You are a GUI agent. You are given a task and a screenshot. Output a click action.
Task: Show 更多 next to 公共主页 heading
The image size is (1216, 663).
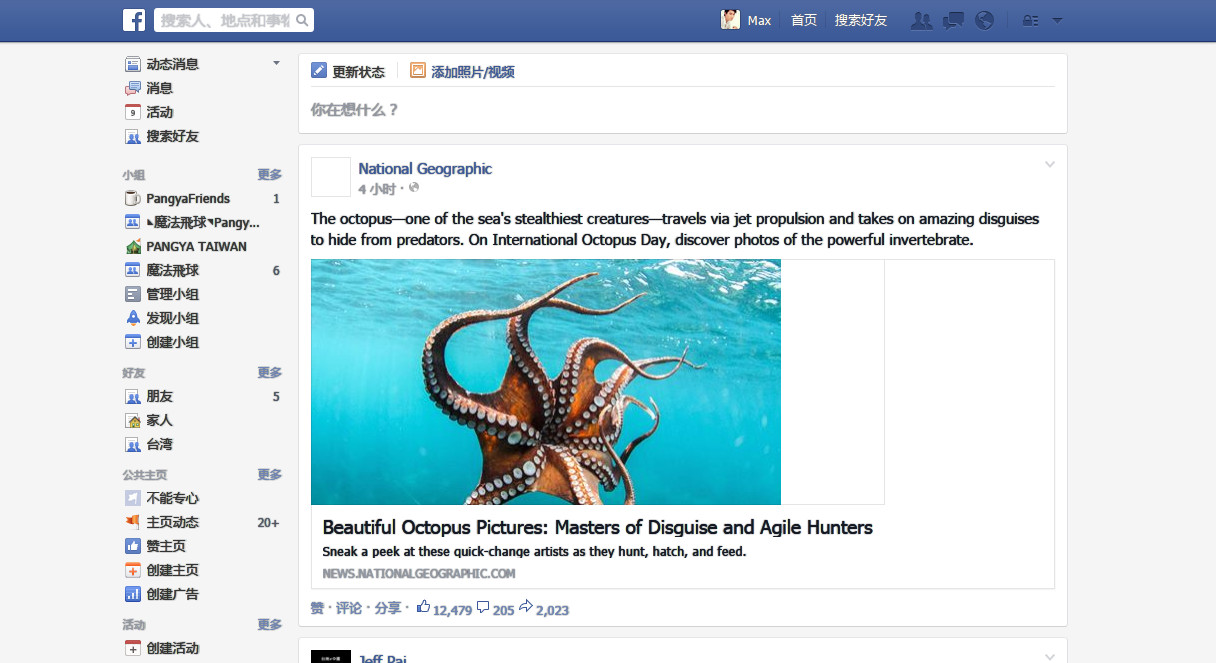270,474
